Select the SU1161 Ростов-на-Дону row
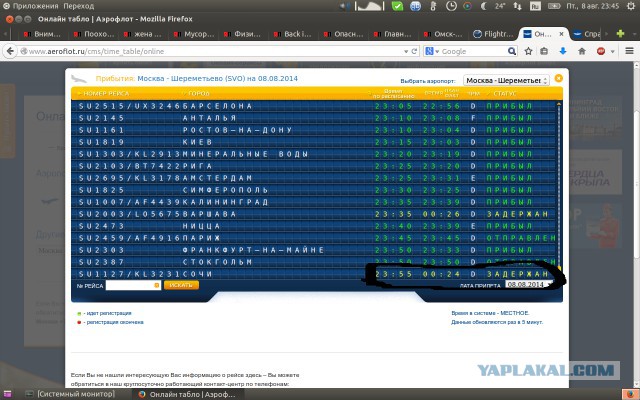Image resolution: width=640 pixels, height=400 pixels. 313,130
